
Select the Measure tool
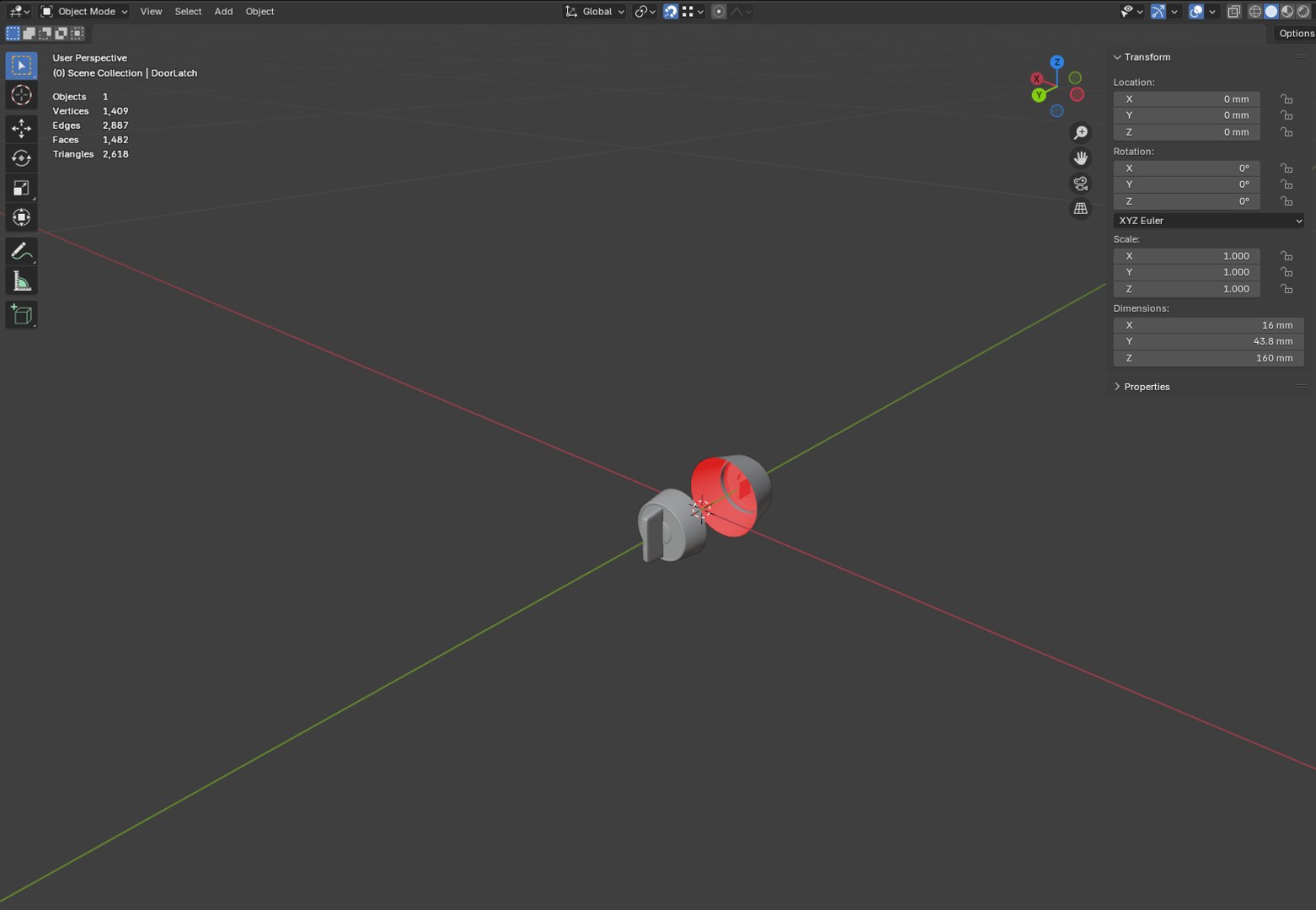[21, 281]
